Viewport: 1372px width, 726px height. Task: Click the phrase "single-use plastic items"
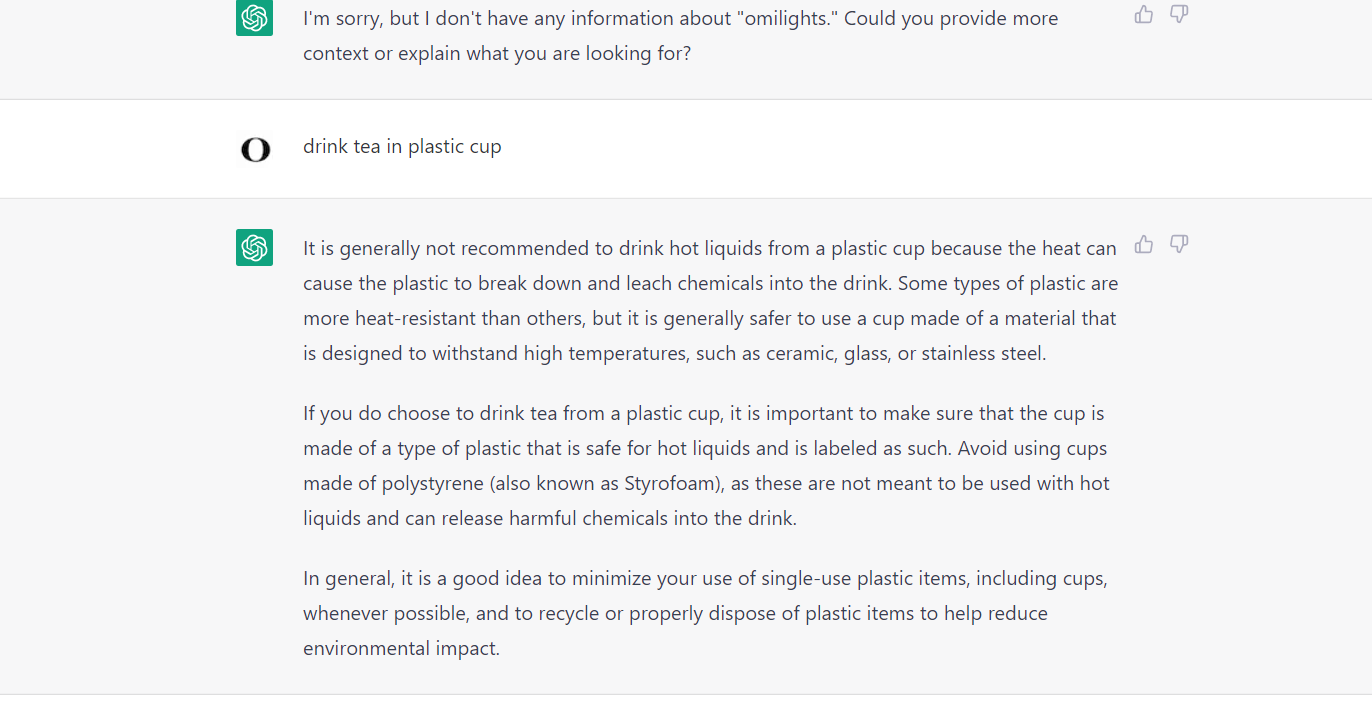862,579
